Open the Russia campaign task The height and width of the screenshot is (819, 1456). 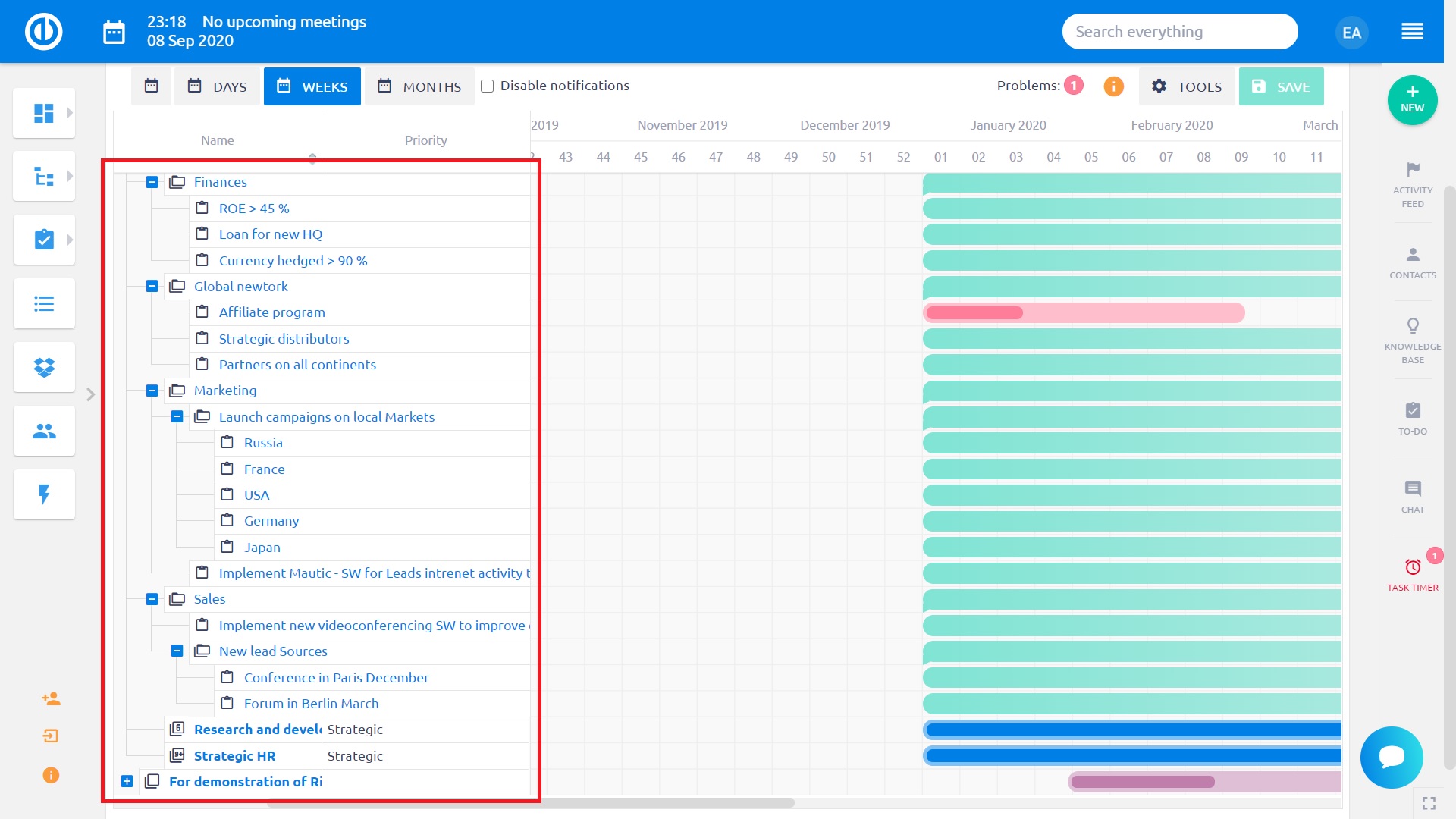point(263,443)
